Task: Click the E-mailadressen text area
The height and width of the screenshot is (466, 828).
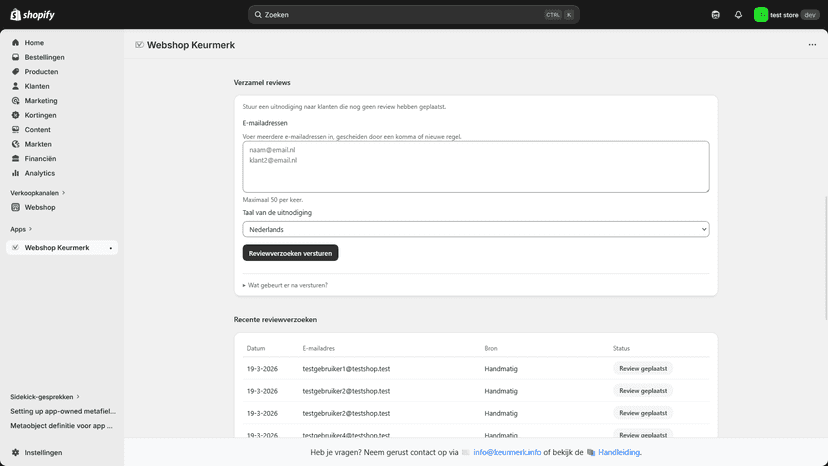Action: 476,166
